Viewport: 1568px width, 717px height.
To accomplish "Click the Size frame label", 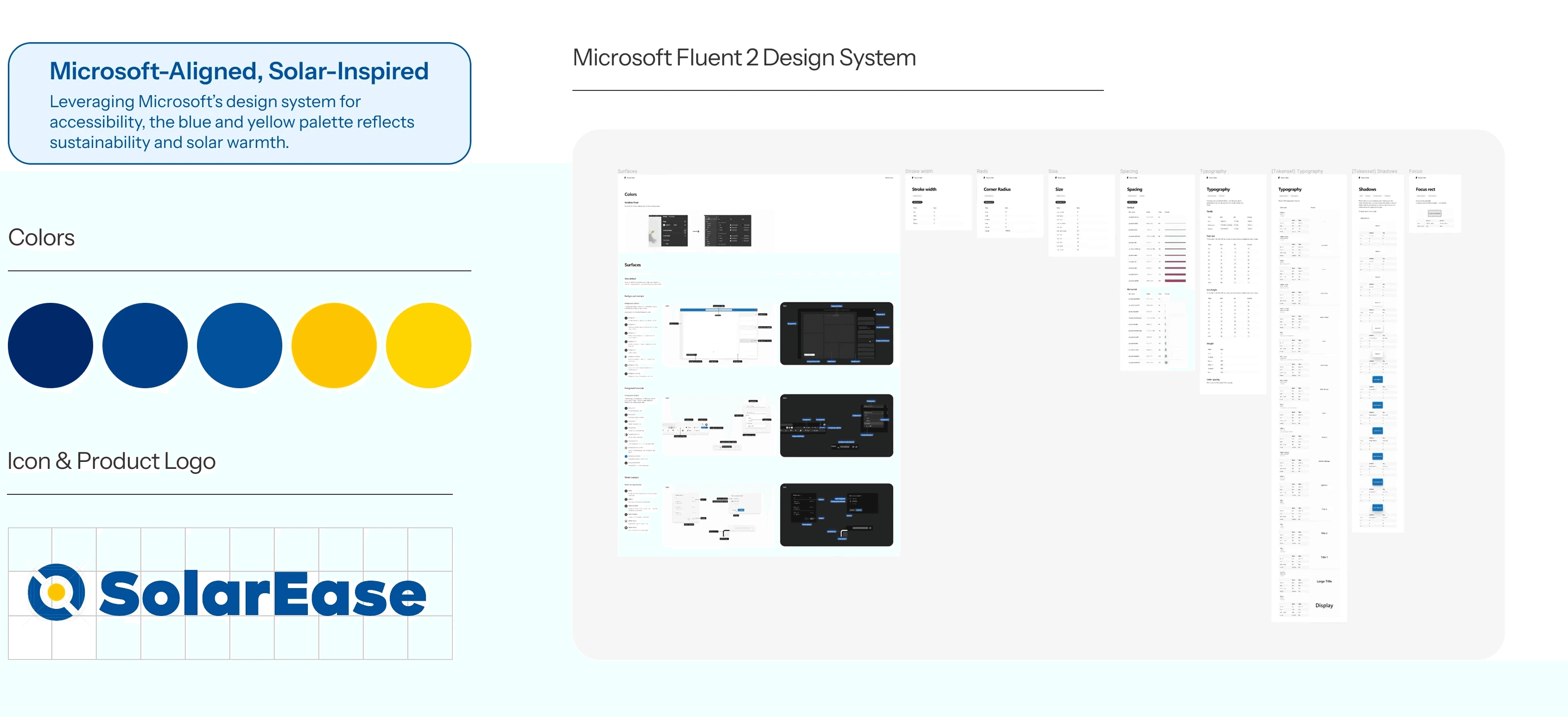I will coord(1053,171).
